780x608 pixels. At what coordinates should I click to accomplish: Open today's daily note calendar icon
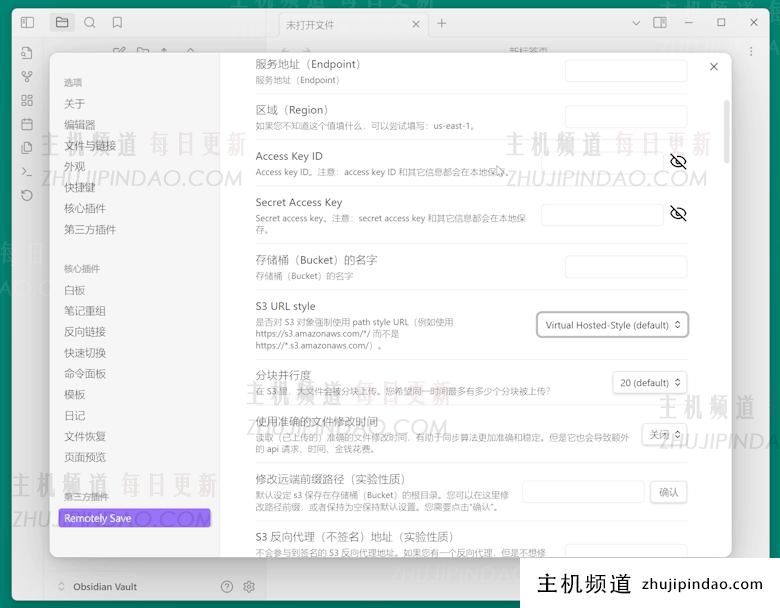27,124
